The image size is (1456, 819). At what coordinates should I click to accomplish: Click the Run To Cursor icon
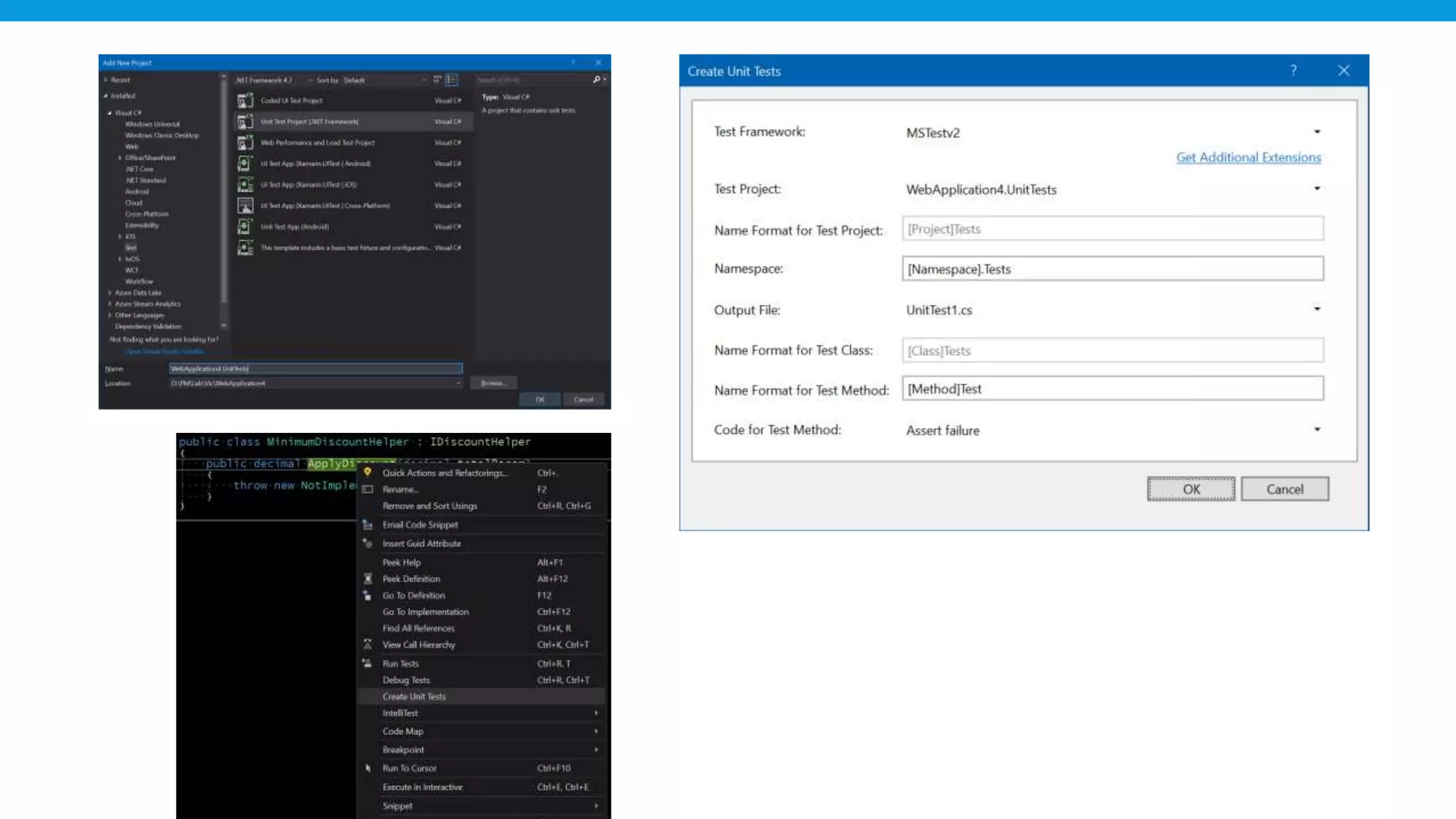tap(368, 769)
